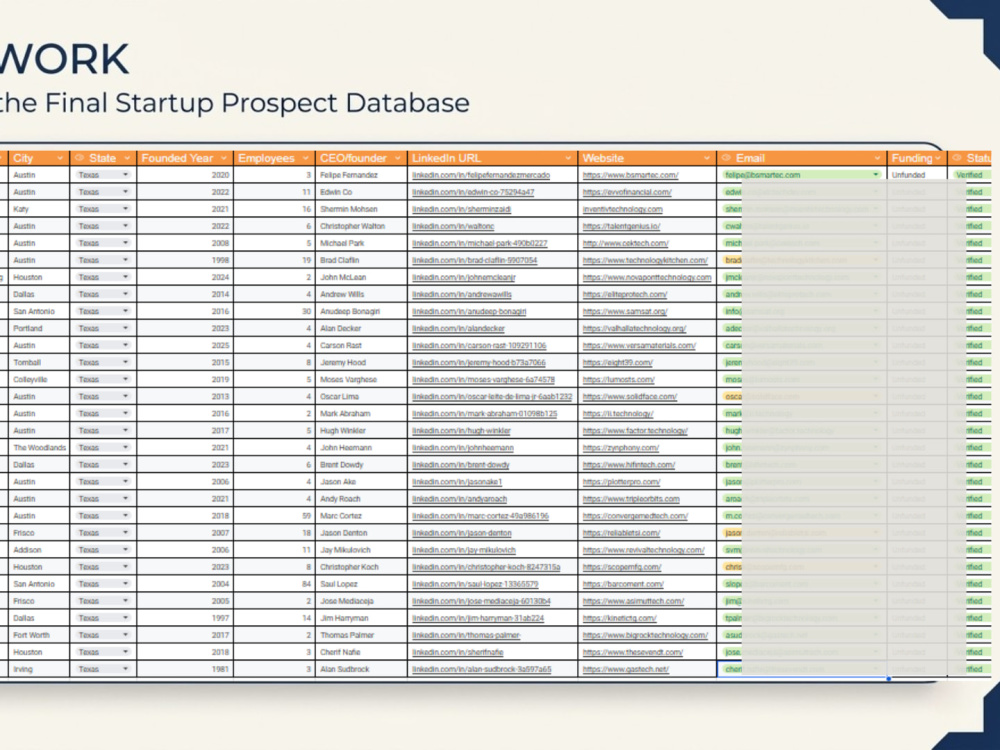1000x750 pixels.
Task: Select the Addison city cell
Action: 39,550
